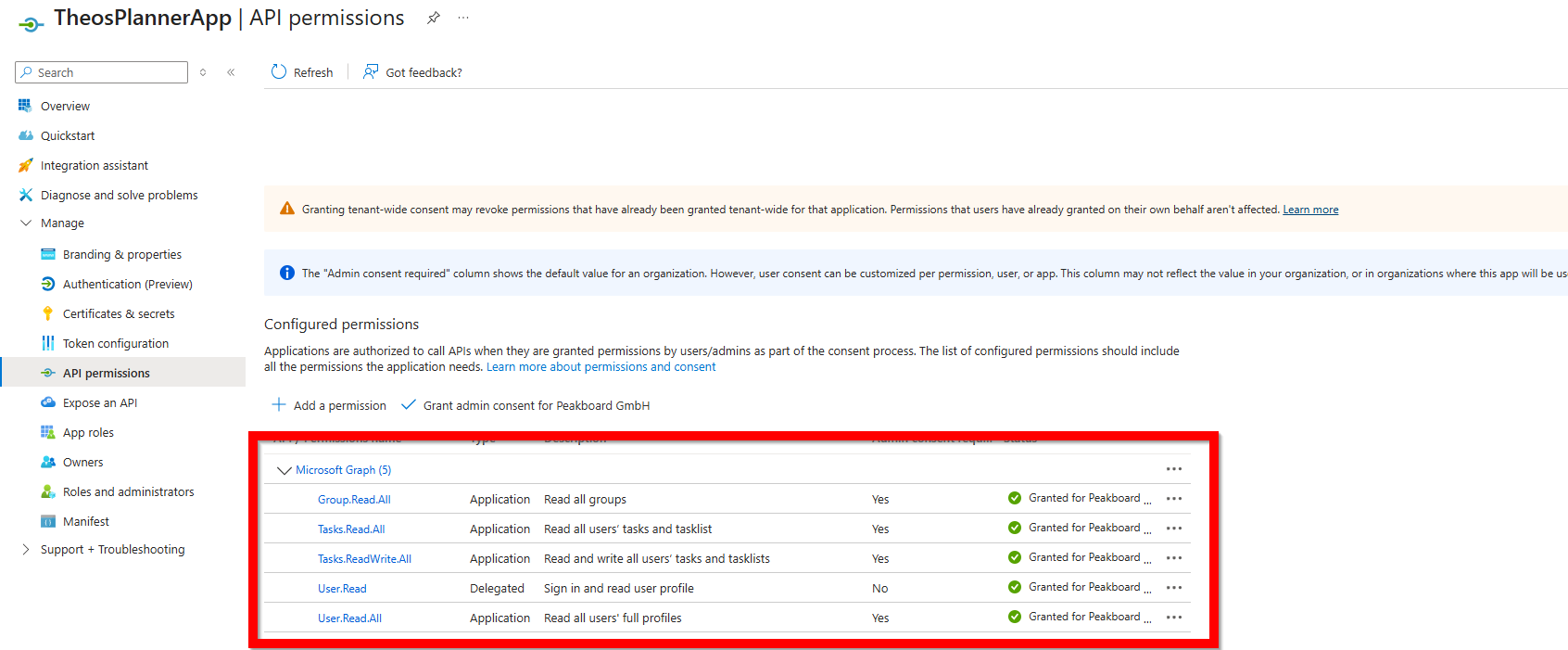Click the Token configuration bars icon
This screenshot has height=650, width=1568.
tap(48, 343)
